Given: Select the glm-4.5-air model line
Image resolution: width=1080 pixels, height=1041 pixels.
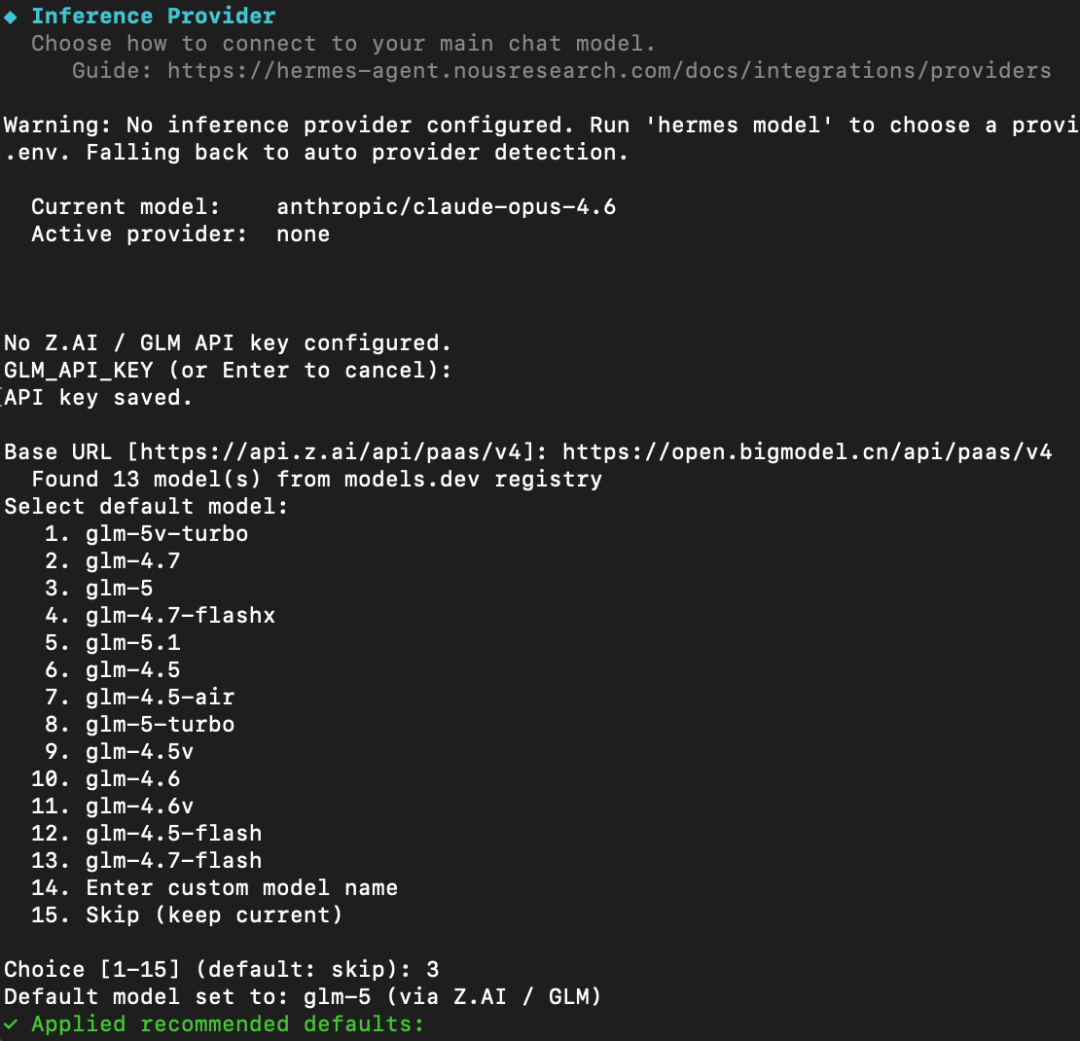Looking at the screenshot, I should (x=160, y=697).
